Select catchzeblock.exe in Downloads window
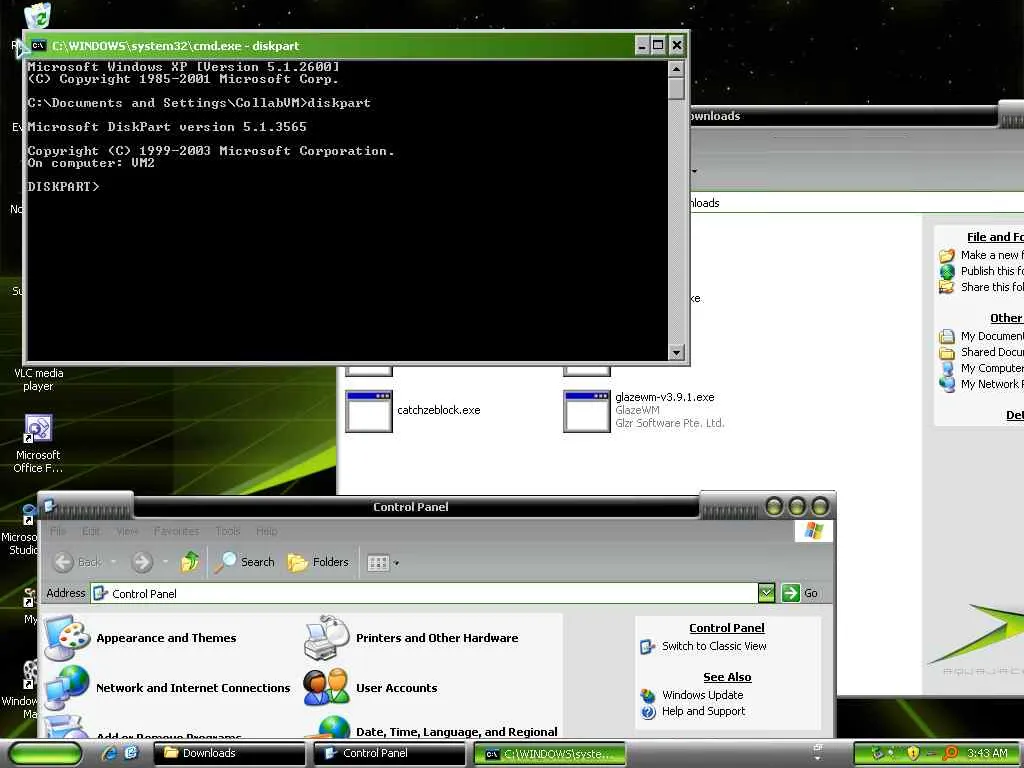Image resolution: width=1024 pixels, height=768 pixels. coord(413,410)
